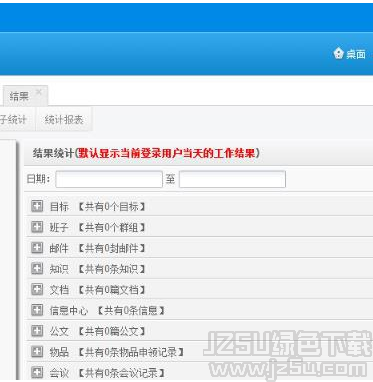Expand the 目标 row
Image resolution: width=373 pixels, height=382 pixels.
[x=37, y=206]
